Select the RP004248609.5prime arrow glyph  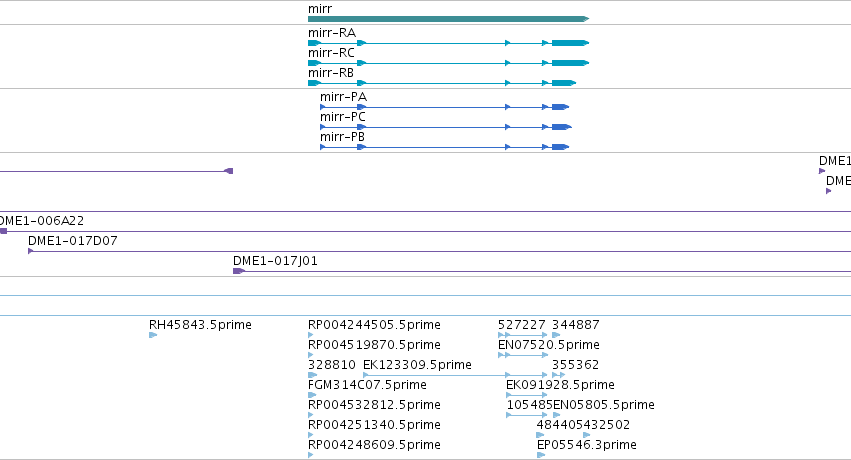(310, 455)
